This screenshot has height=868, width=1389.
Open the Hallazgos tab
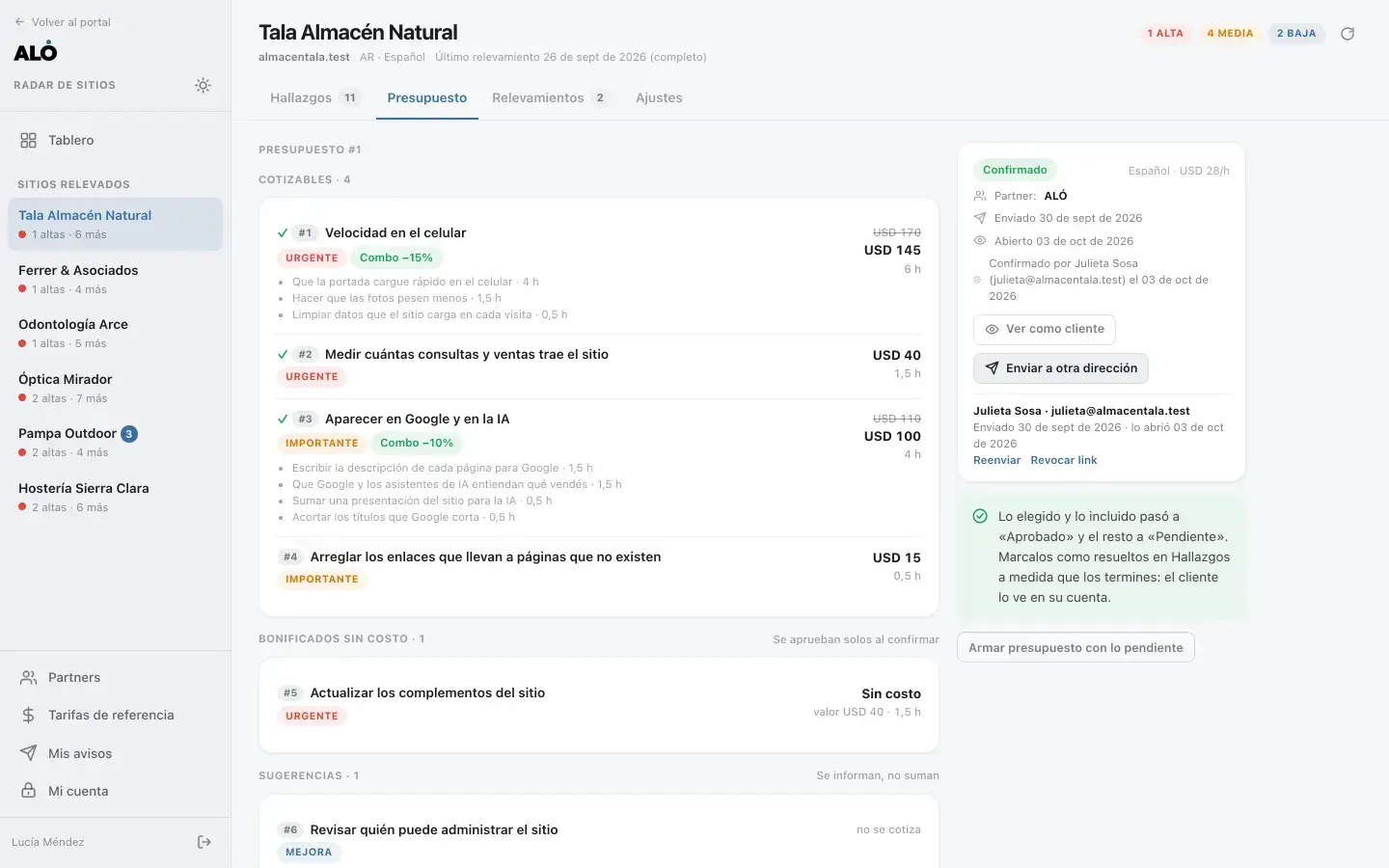pos(315,98)
